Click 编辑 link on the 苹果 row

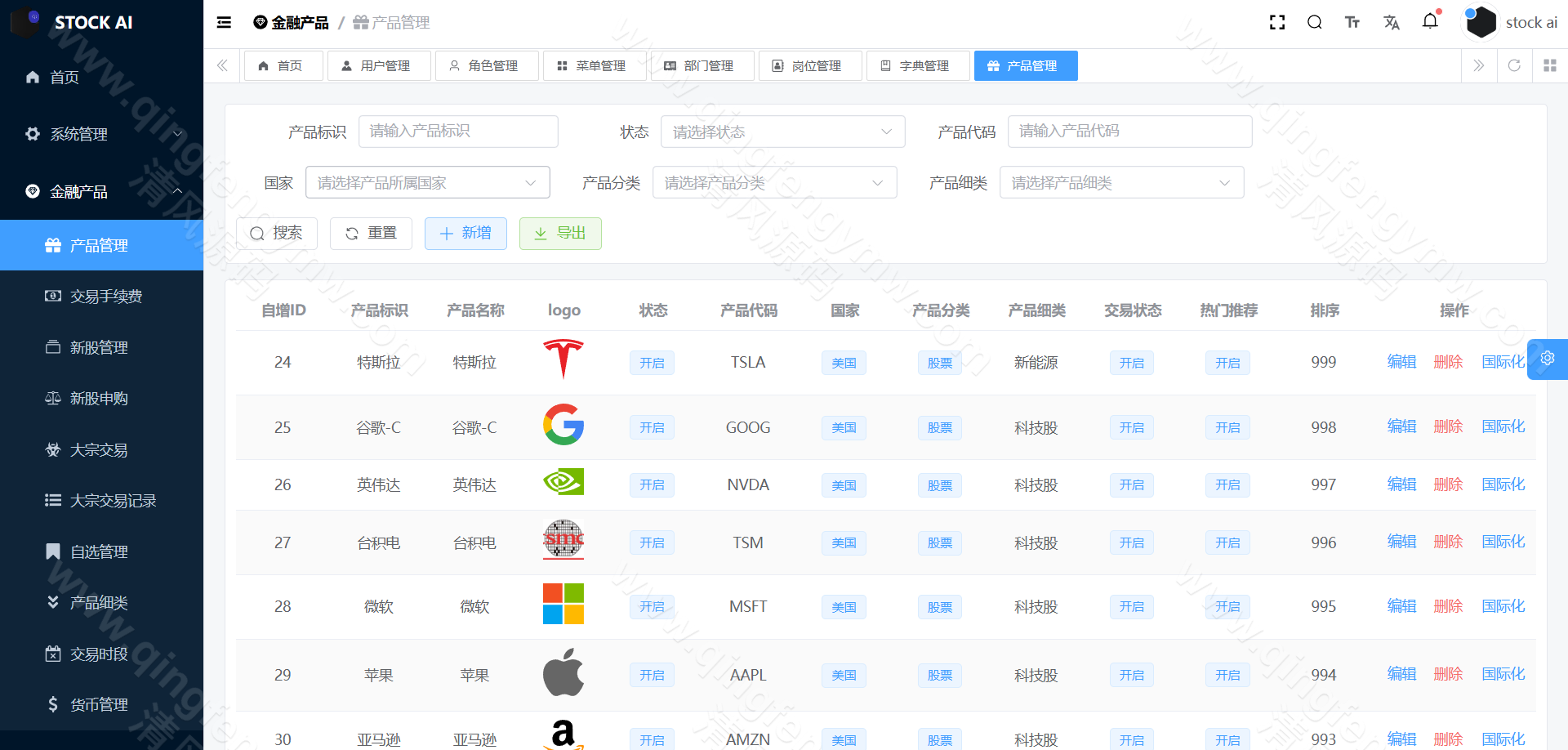(1401, 674)
